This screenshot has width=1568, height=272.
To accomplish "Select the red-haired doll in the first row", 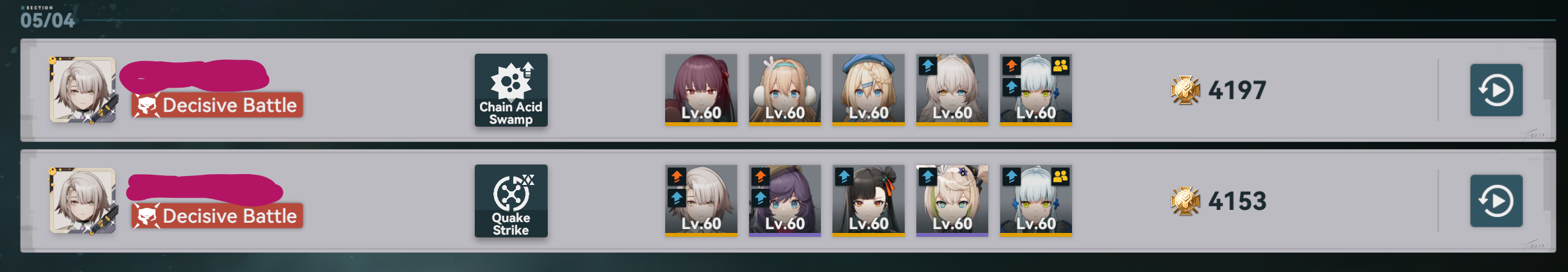I will (701, 90).
